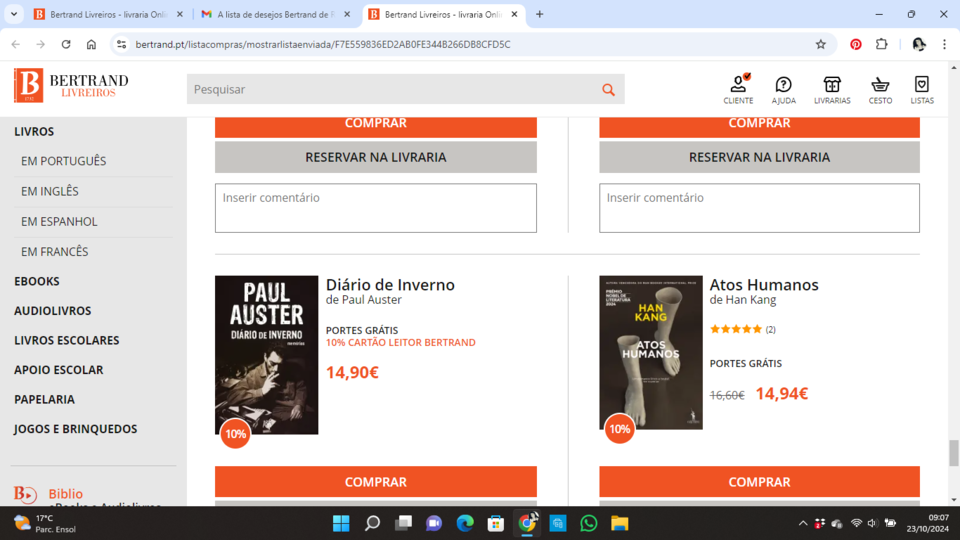
Task: Open the Listas wishlist icon
Action: pyautogui.click(x=922, y=88)
